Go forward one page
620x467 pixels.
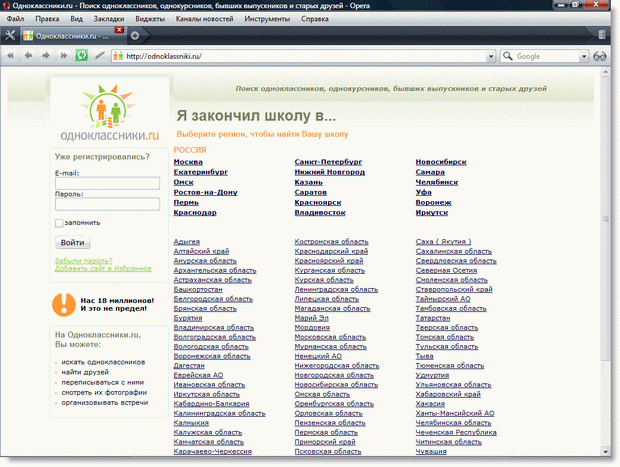(46, 56)
